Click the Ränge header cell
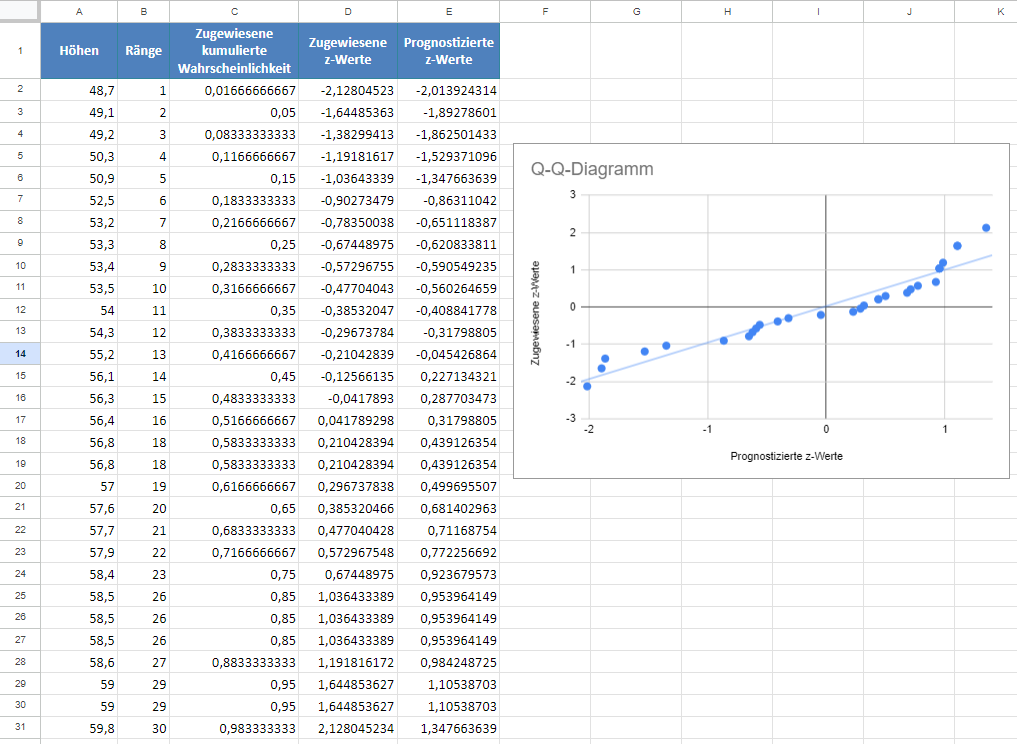Image resolution: width=1017 pixels, height=744 pixels. click(x=143, y=51)
